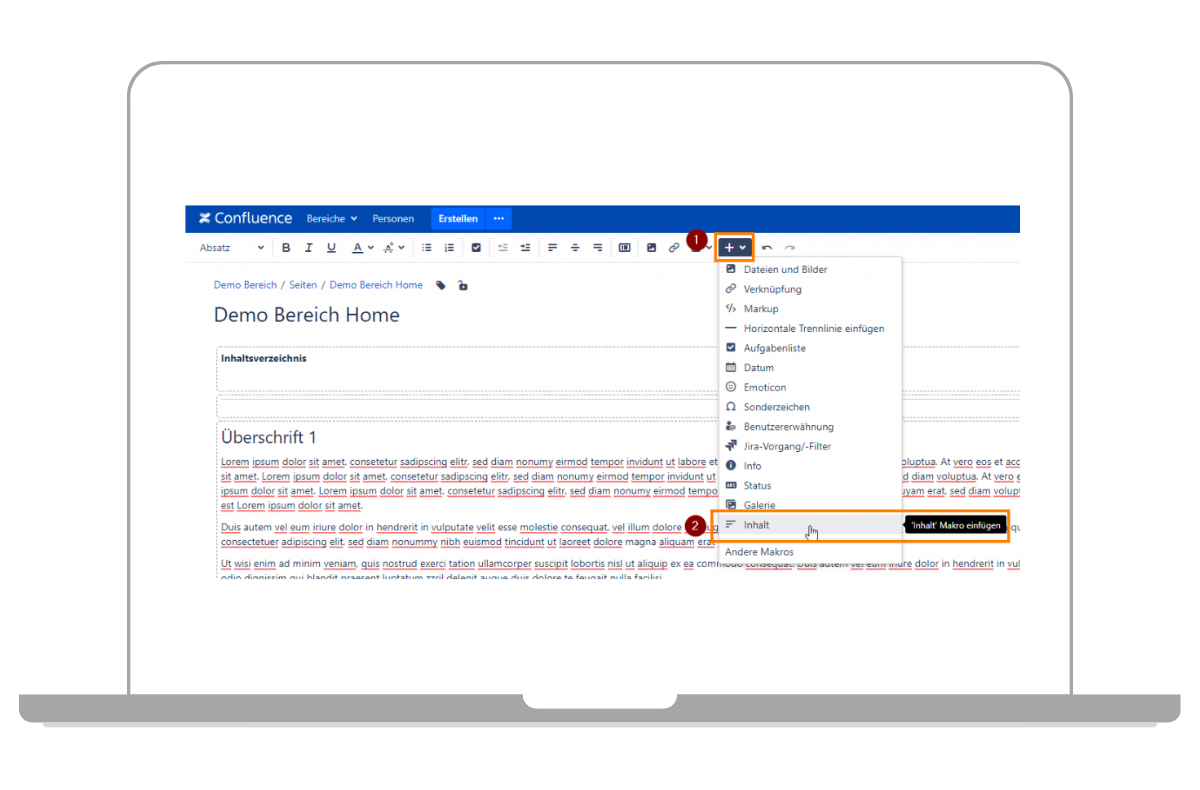Click the page layout toolbar icon
1200x790 pixels.
tap(624, 248)
